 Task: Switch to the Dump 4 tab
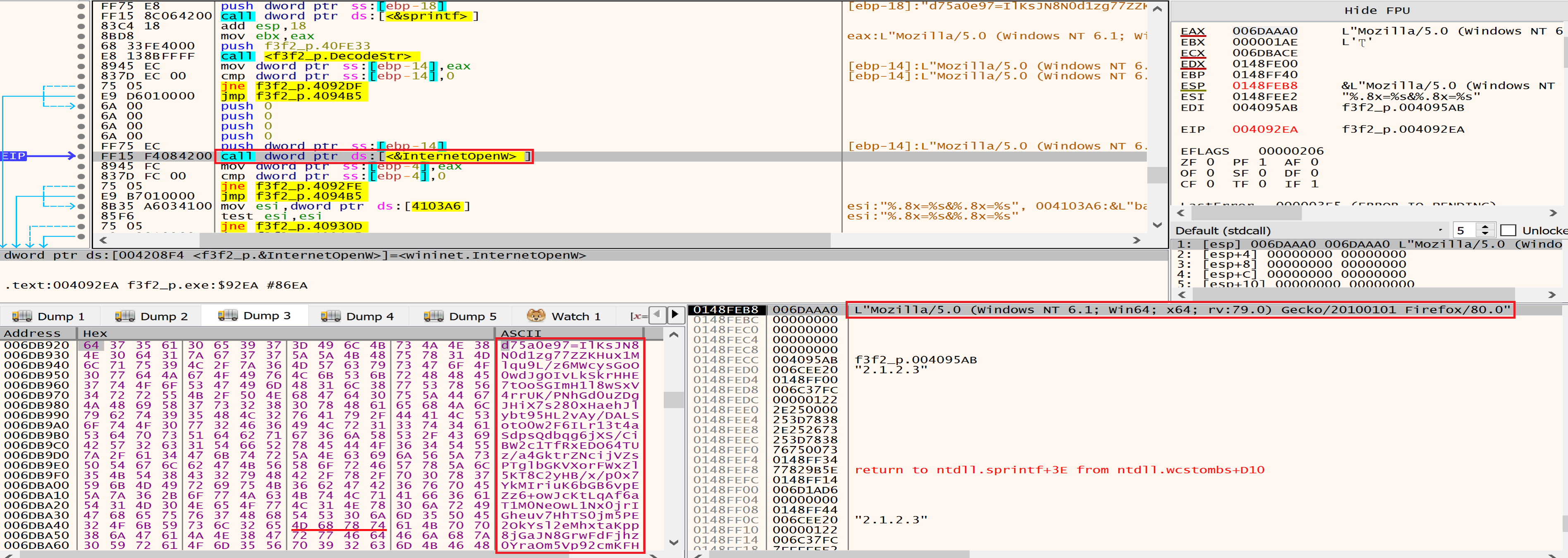357,316
